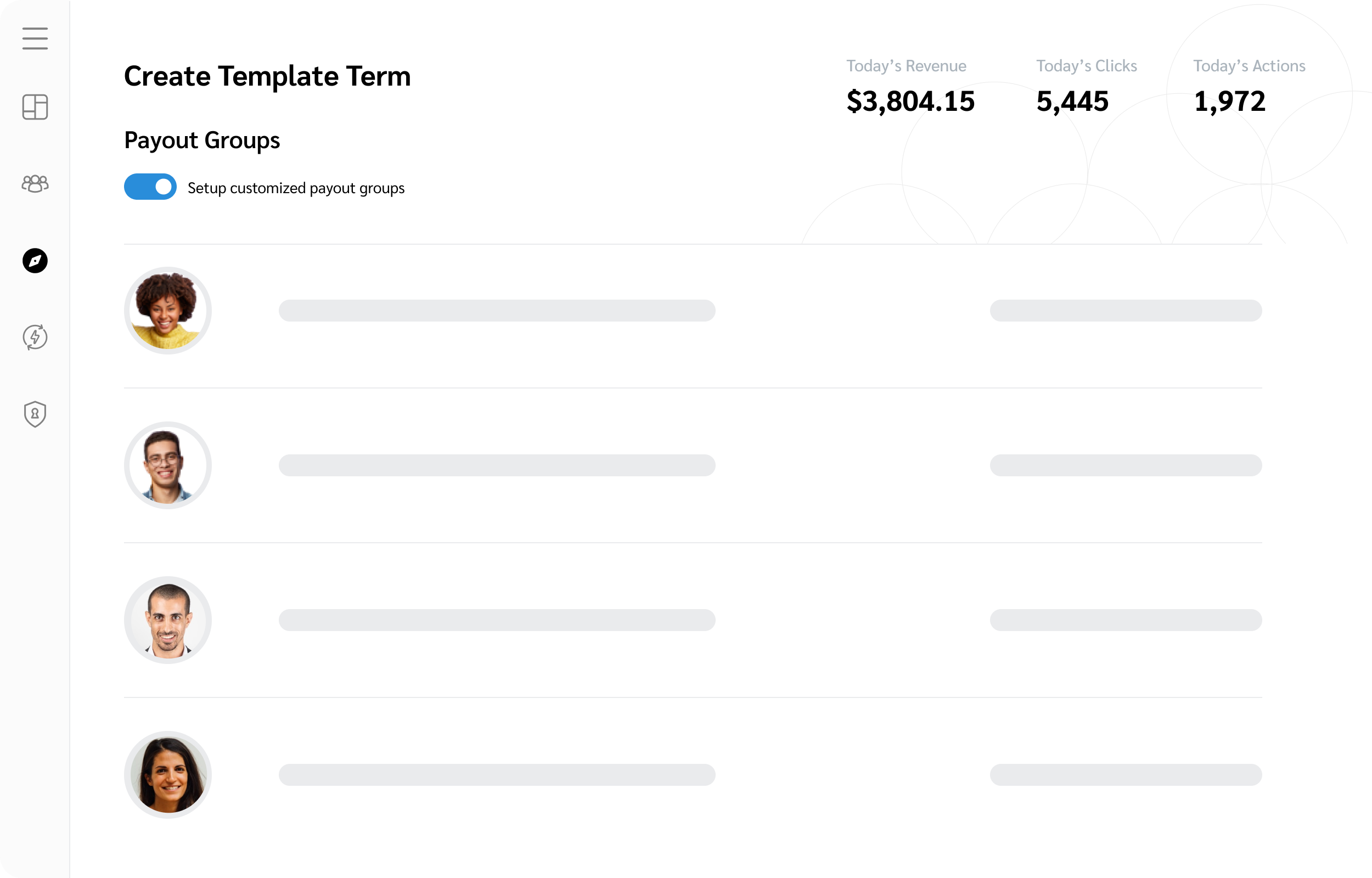Open the hamburger navigation menu

click(35, 38)
